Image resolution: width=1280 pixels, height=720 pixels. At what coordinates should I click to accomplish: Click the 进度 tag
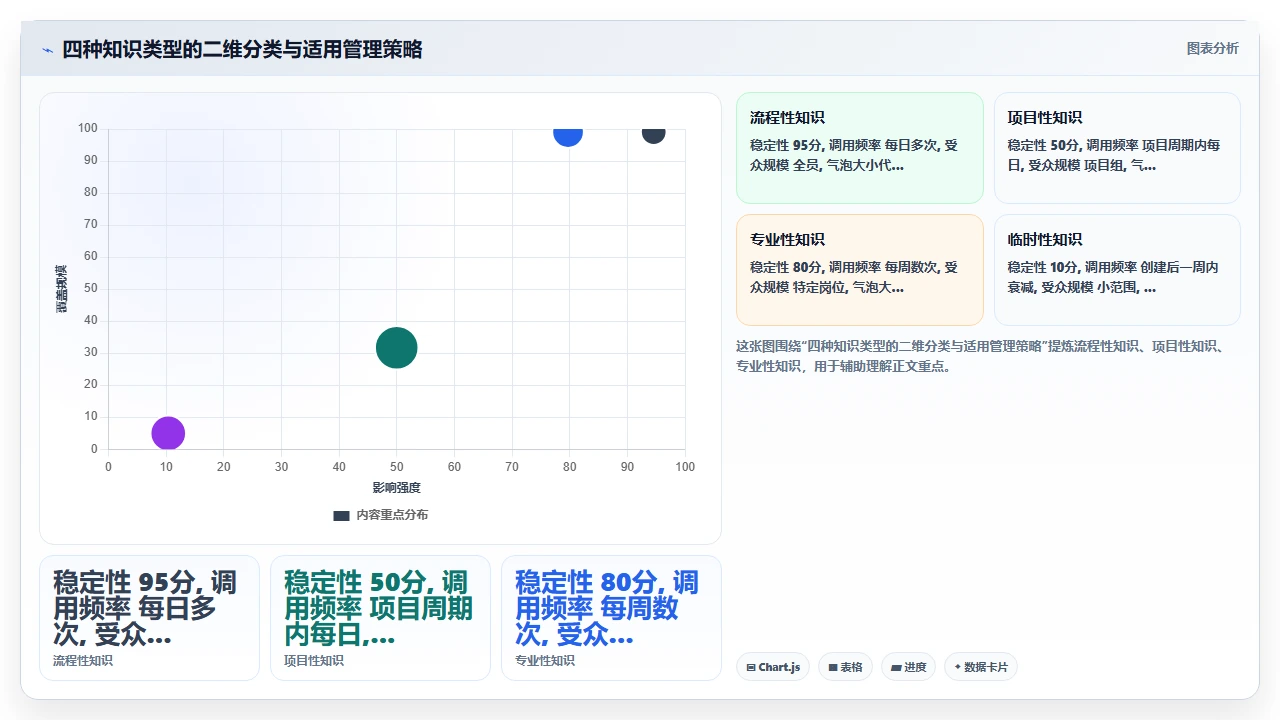pos(908,667)
